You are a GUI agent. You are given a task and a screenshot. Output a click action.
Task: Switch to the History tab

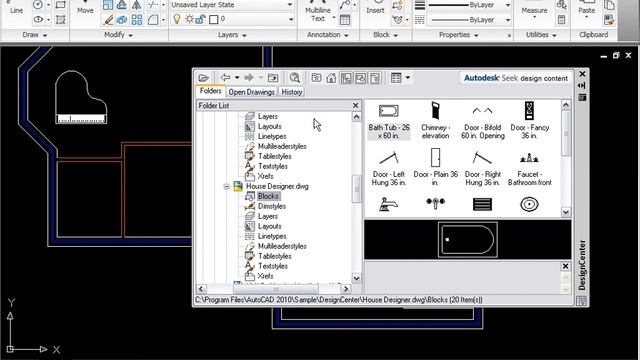tap(291, 92)
